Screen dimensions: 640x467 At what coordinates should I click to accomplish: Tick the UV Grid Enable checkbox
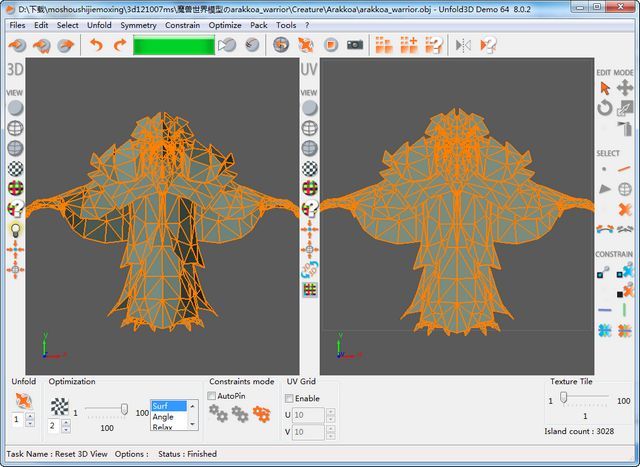point(289,398)
